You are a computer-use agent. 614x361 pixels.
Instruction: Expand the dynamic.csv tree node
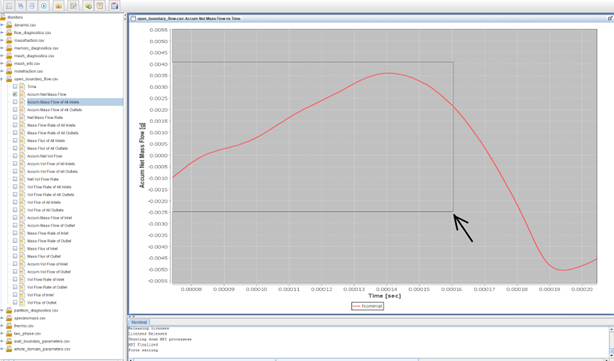2,25
